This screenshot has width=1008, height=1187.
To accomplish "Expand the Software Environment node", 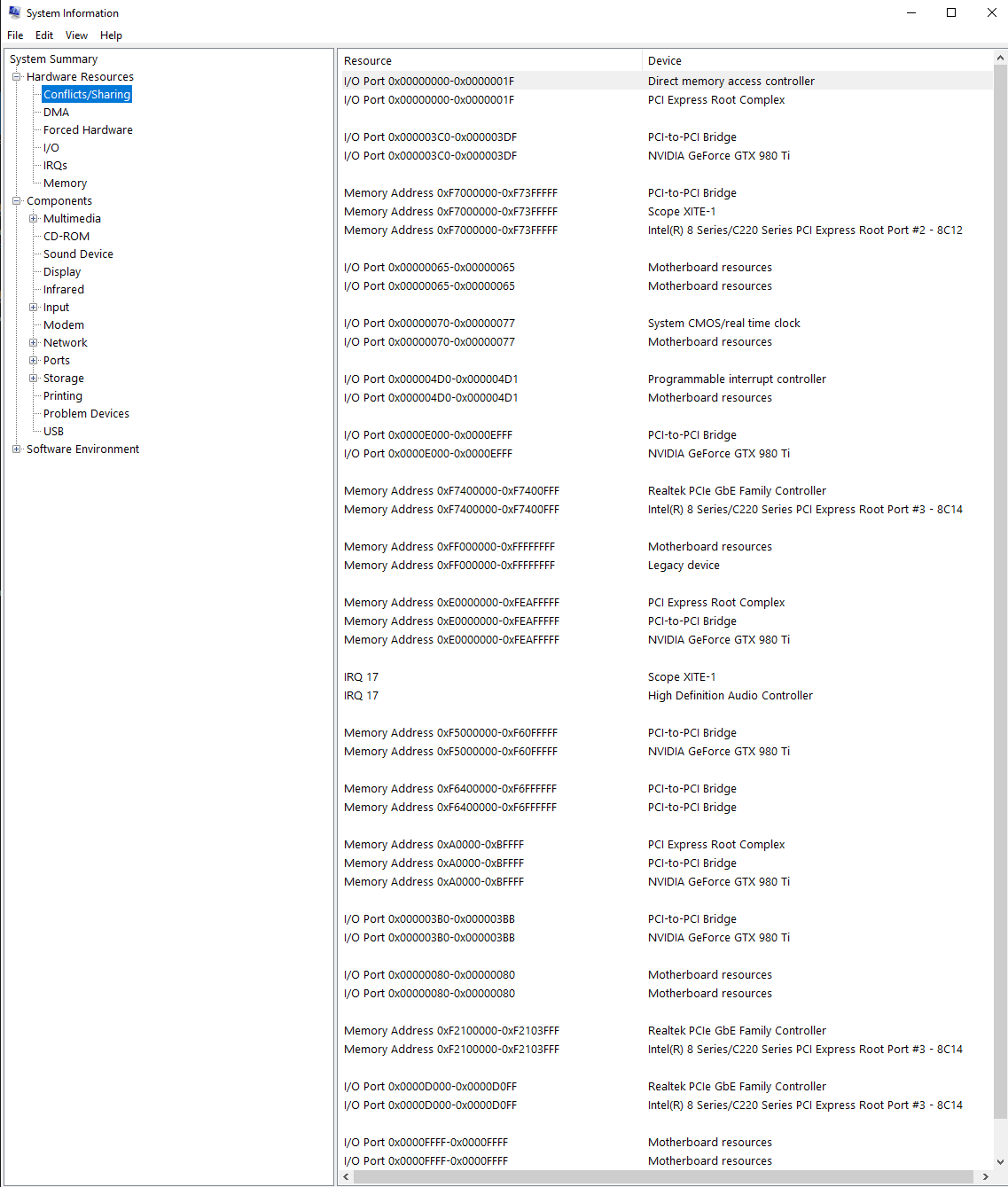I will pyautogui.click(x=16, y=449).
